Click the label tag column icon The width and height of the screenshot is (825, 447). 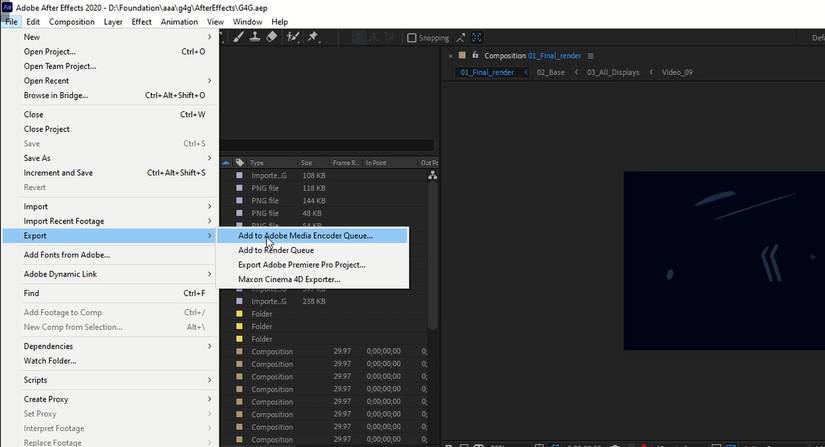pyautogui.click(x=240, y=162)
